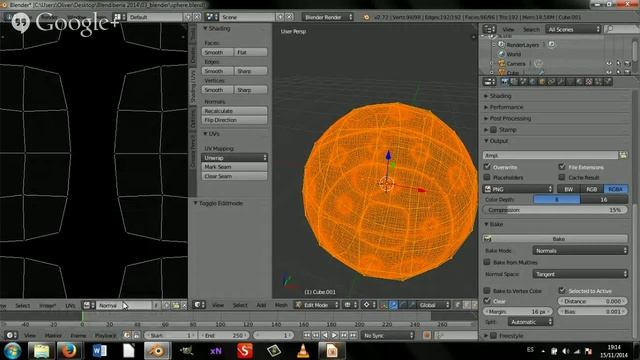Open Word from taskbar
640x360 pixels.
[99, 351]
